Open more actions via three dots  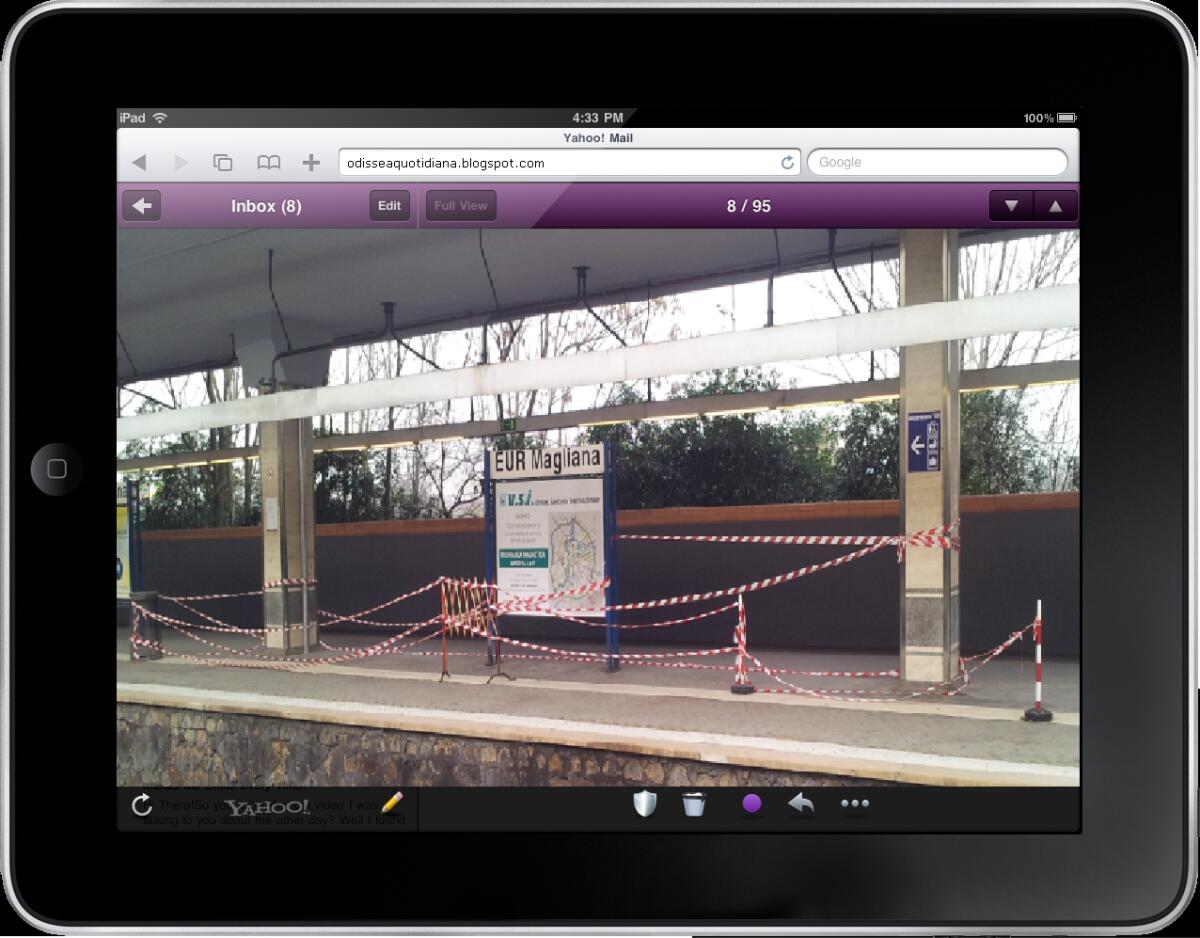[x=855, y=804]
